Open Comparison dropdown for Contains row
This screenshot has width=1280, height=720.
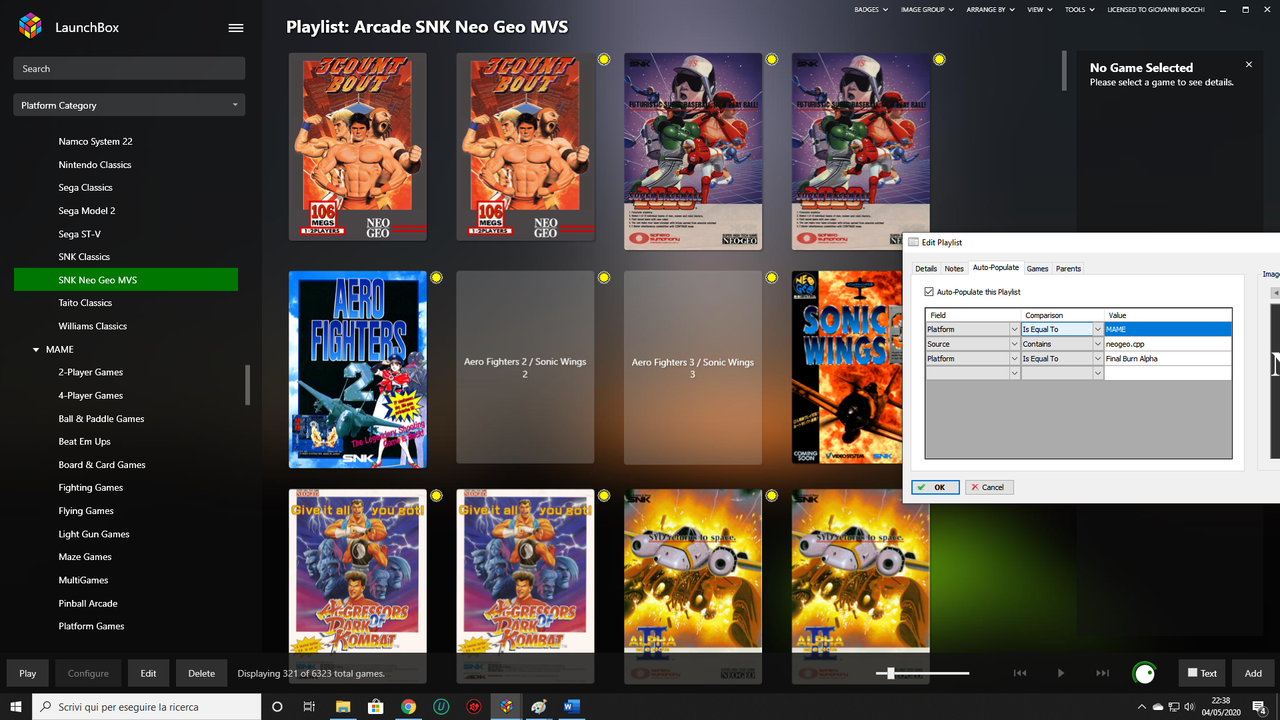(1098, 344)
